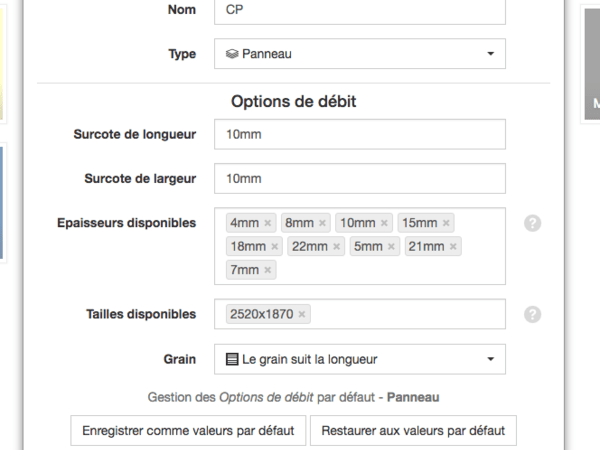Delete the 10mm thickness tag
The height and width of the screenshot is (450, 600).
(385, 223)
